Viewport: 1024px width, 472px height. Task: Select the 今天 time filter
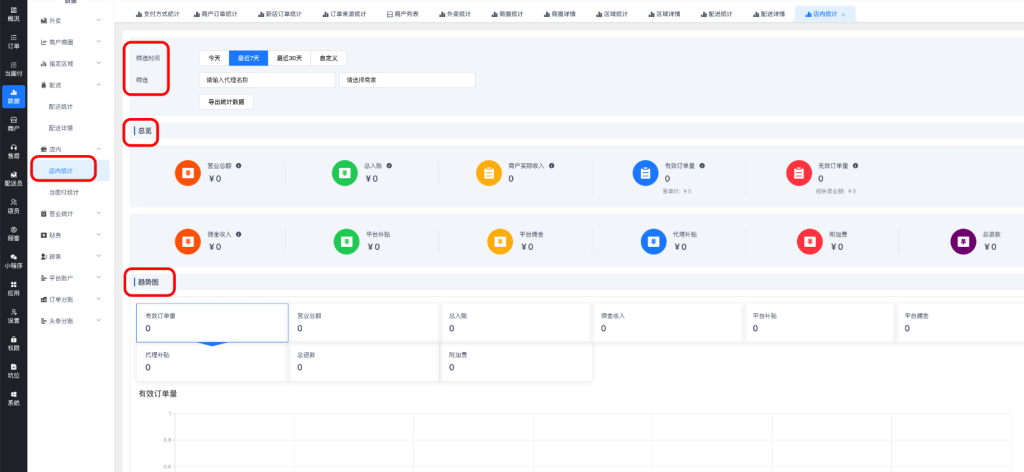coord(213,58)
